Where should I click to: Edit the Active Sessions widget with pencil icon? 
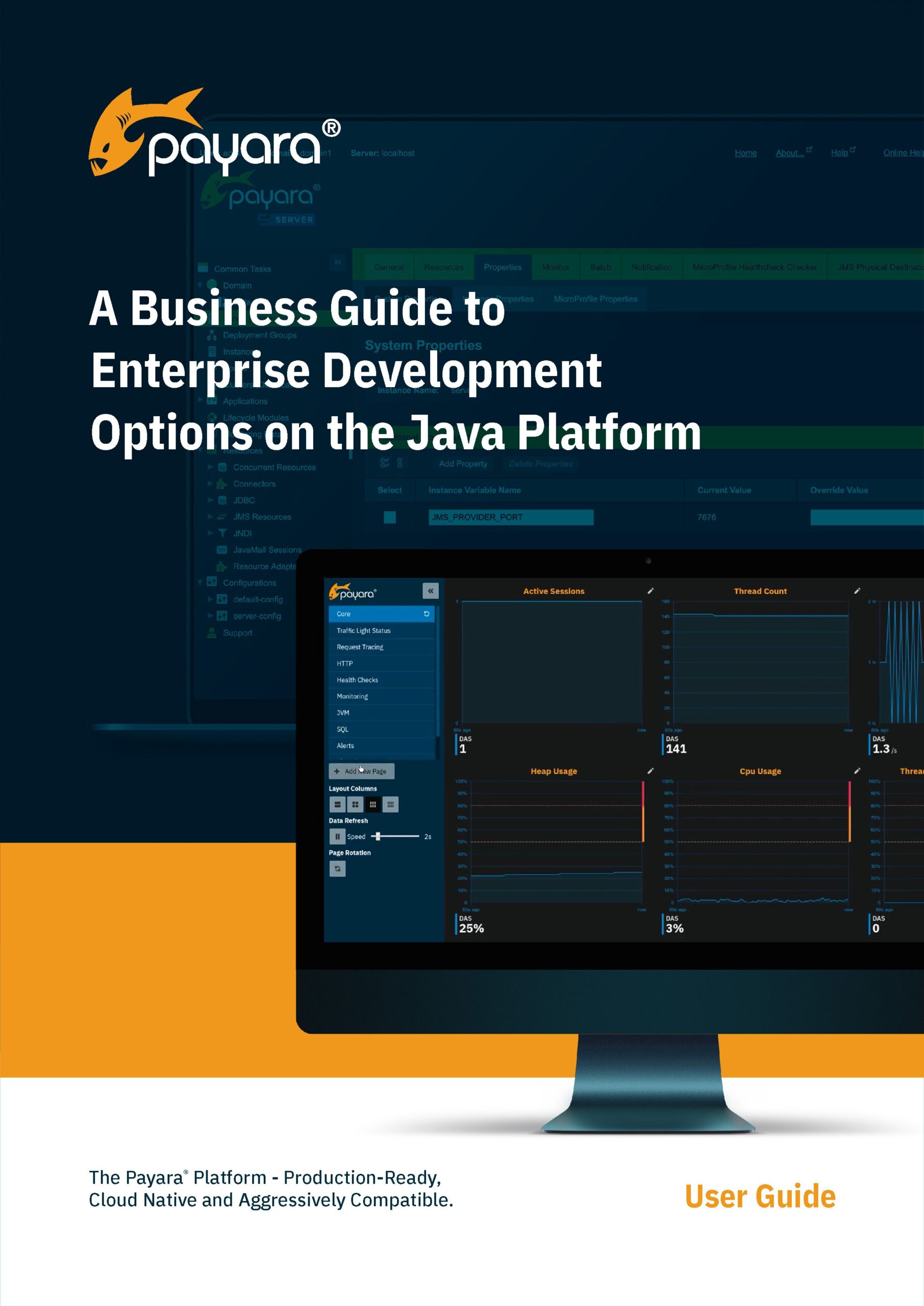pos(651,591)
